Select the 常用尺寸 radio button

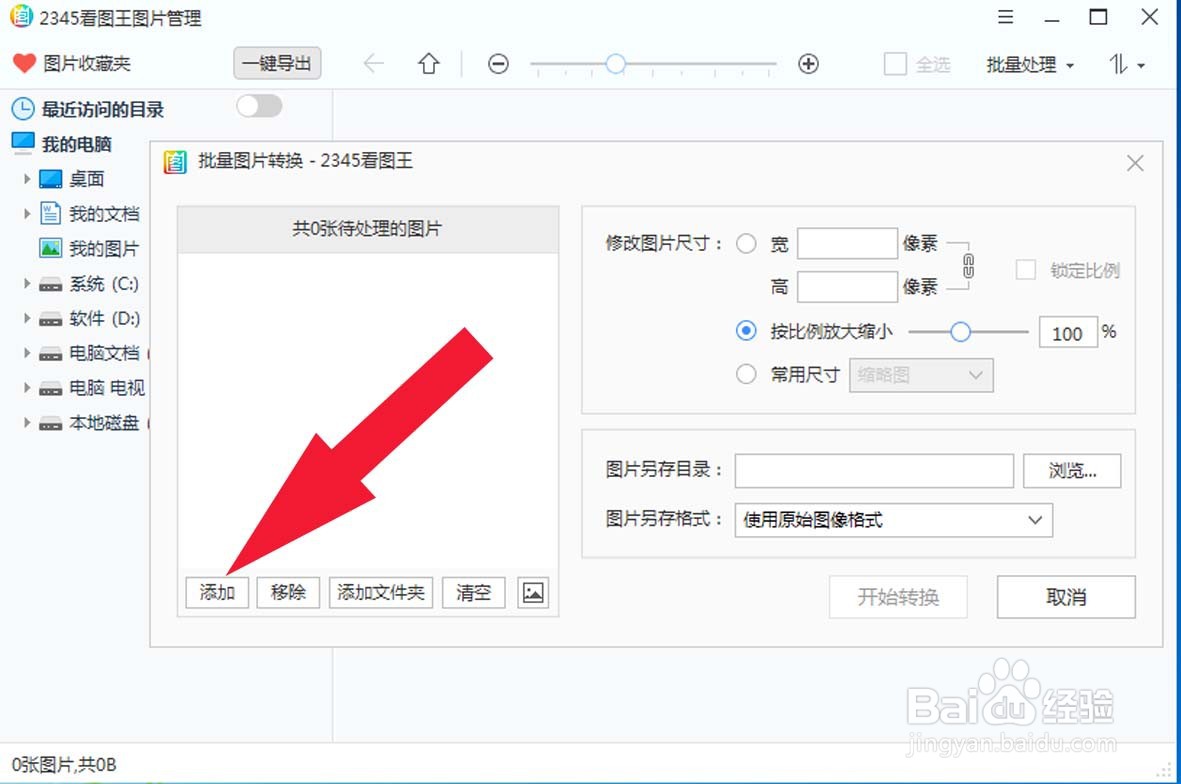746,374
